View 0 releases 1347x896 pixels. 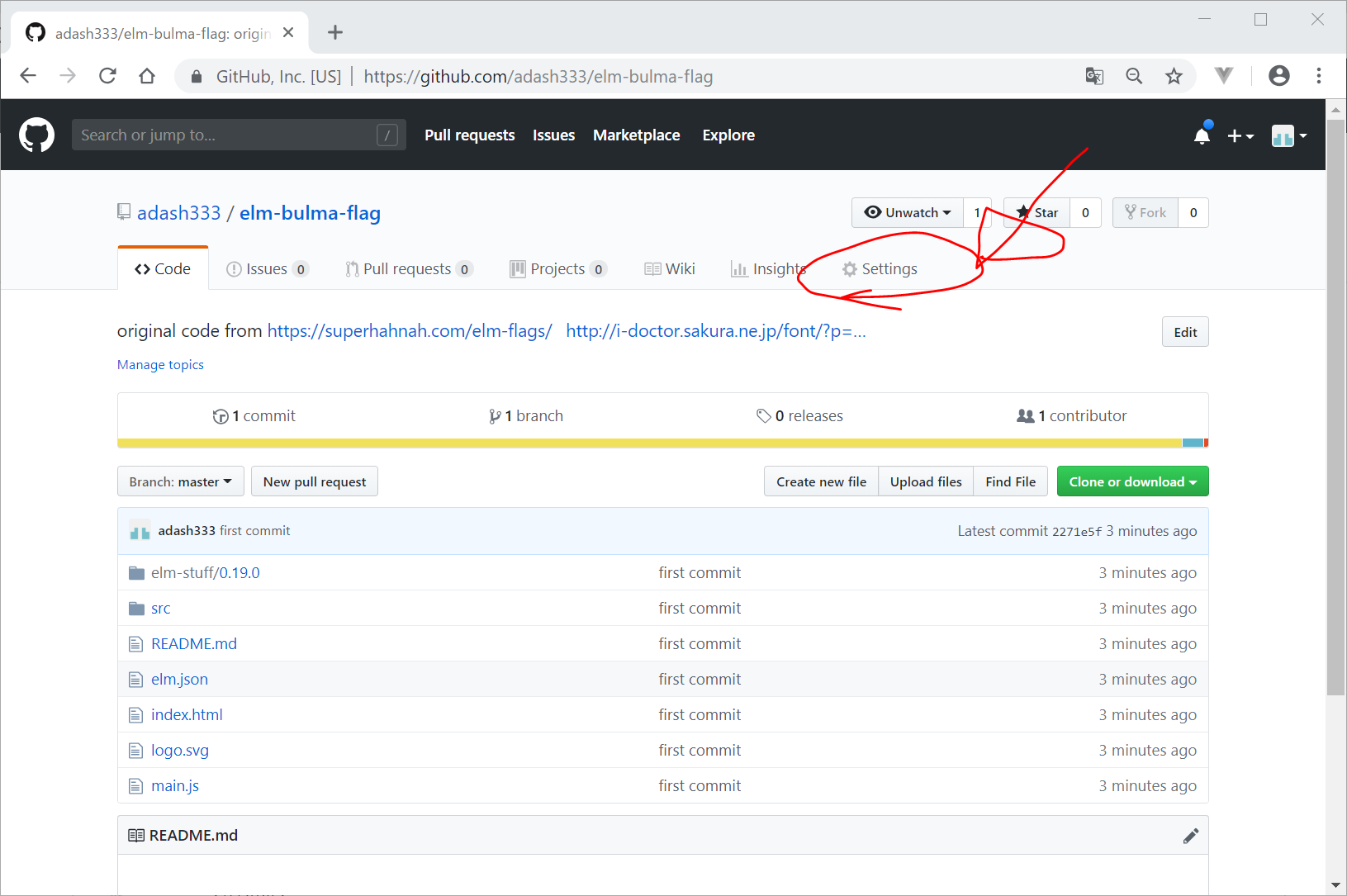[x=799, y=416]
